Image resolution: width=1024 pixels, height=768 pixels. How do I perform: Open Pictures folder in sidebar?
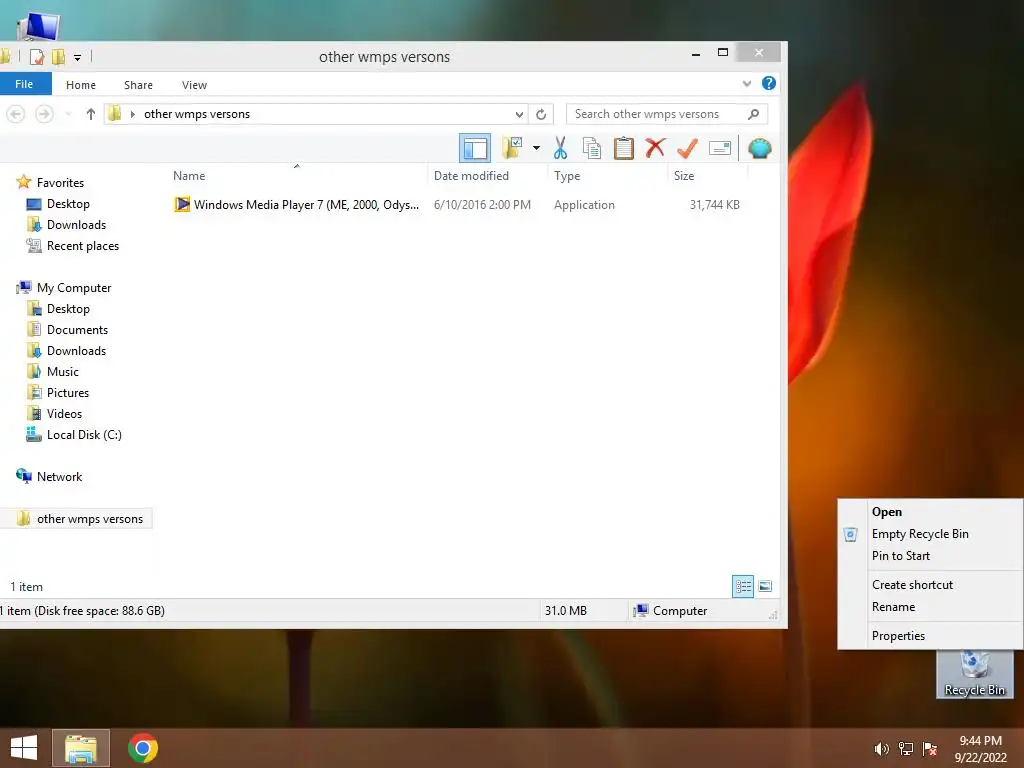pyautogui.click(x=67, y=392)
